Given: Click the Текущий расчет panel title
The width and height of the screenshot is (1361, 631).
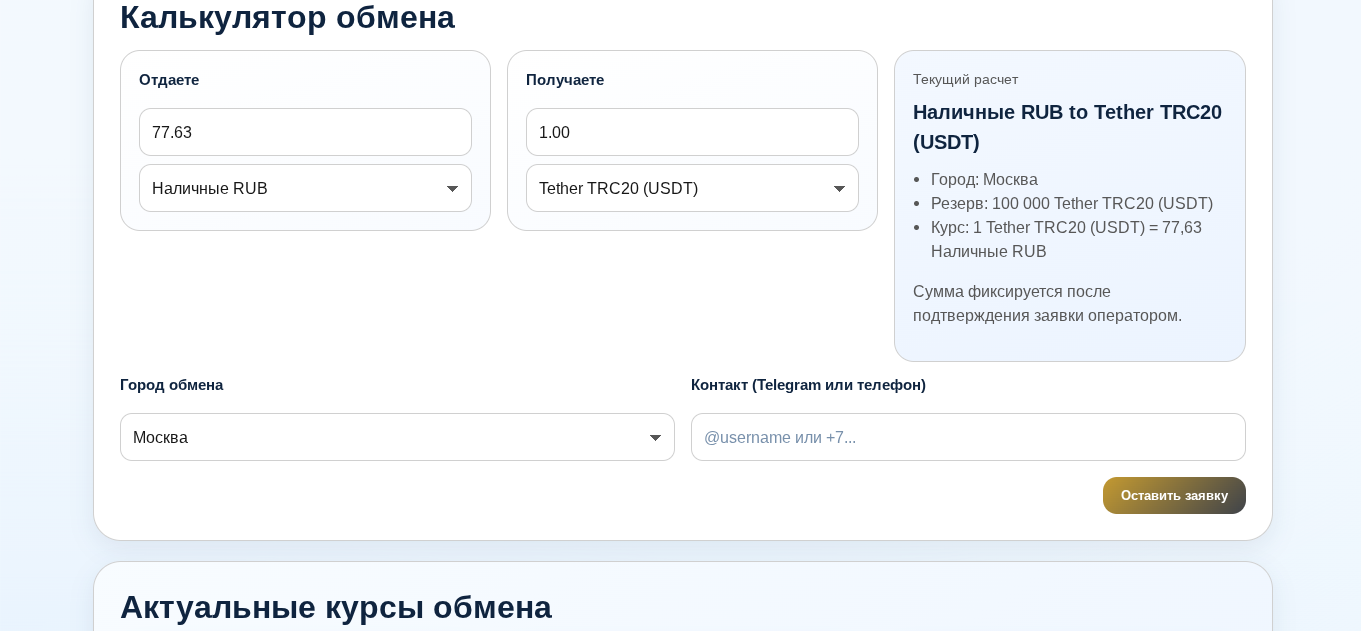Looking at the screenshot, I should coord(965,79).
